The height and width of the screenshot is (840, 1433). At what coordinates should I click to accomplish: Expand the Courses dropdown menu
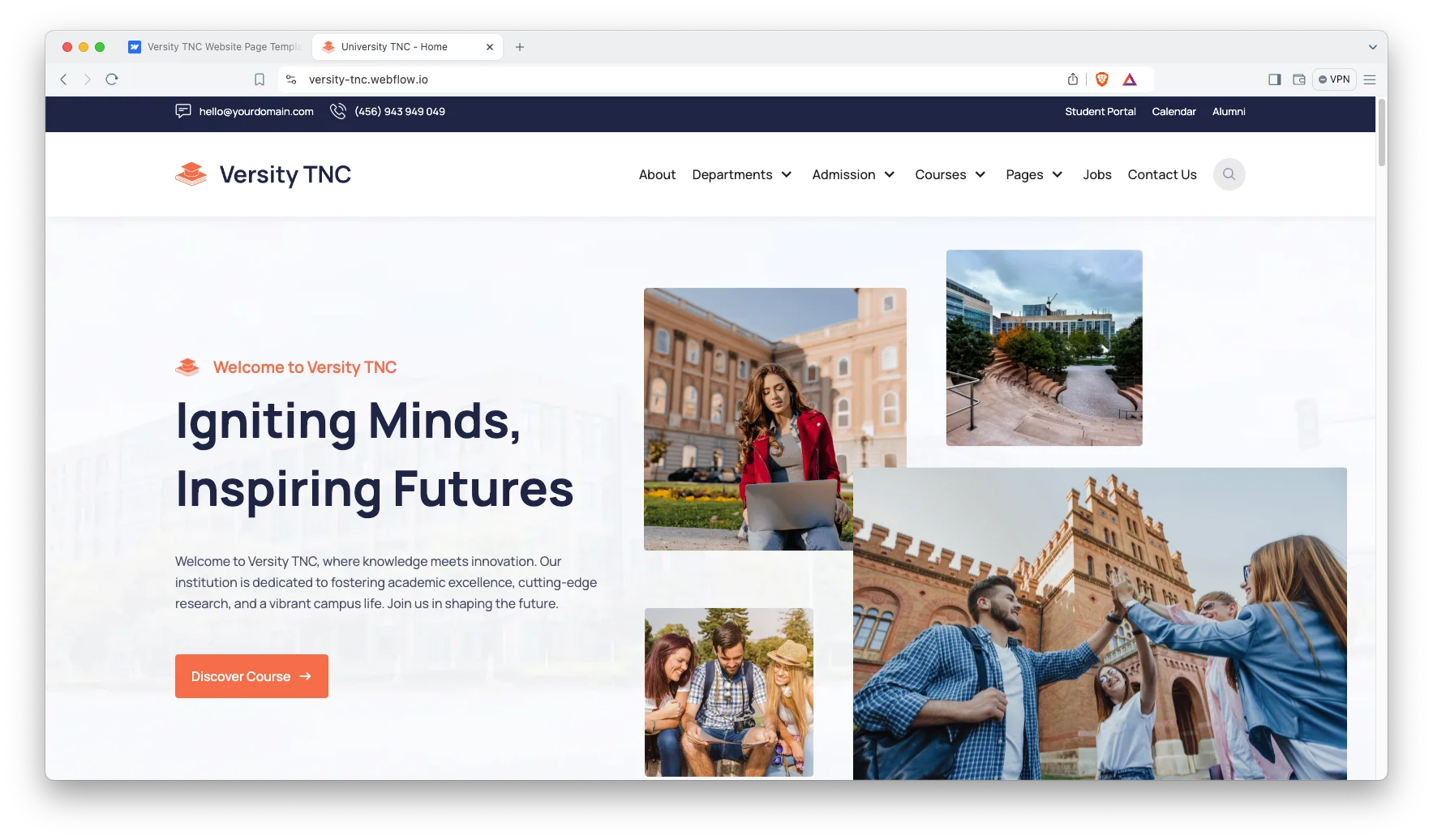pos(950,174)
